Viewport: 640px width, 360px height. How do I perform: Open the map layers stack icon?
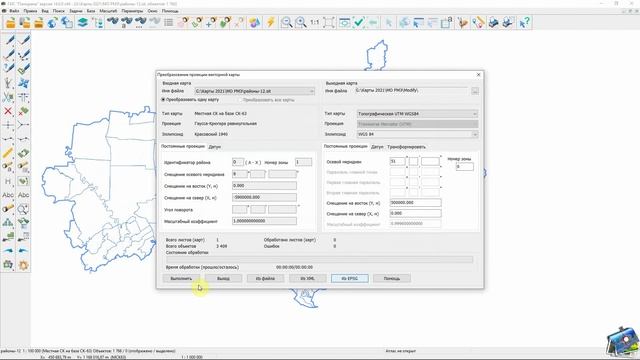[83, 22]
